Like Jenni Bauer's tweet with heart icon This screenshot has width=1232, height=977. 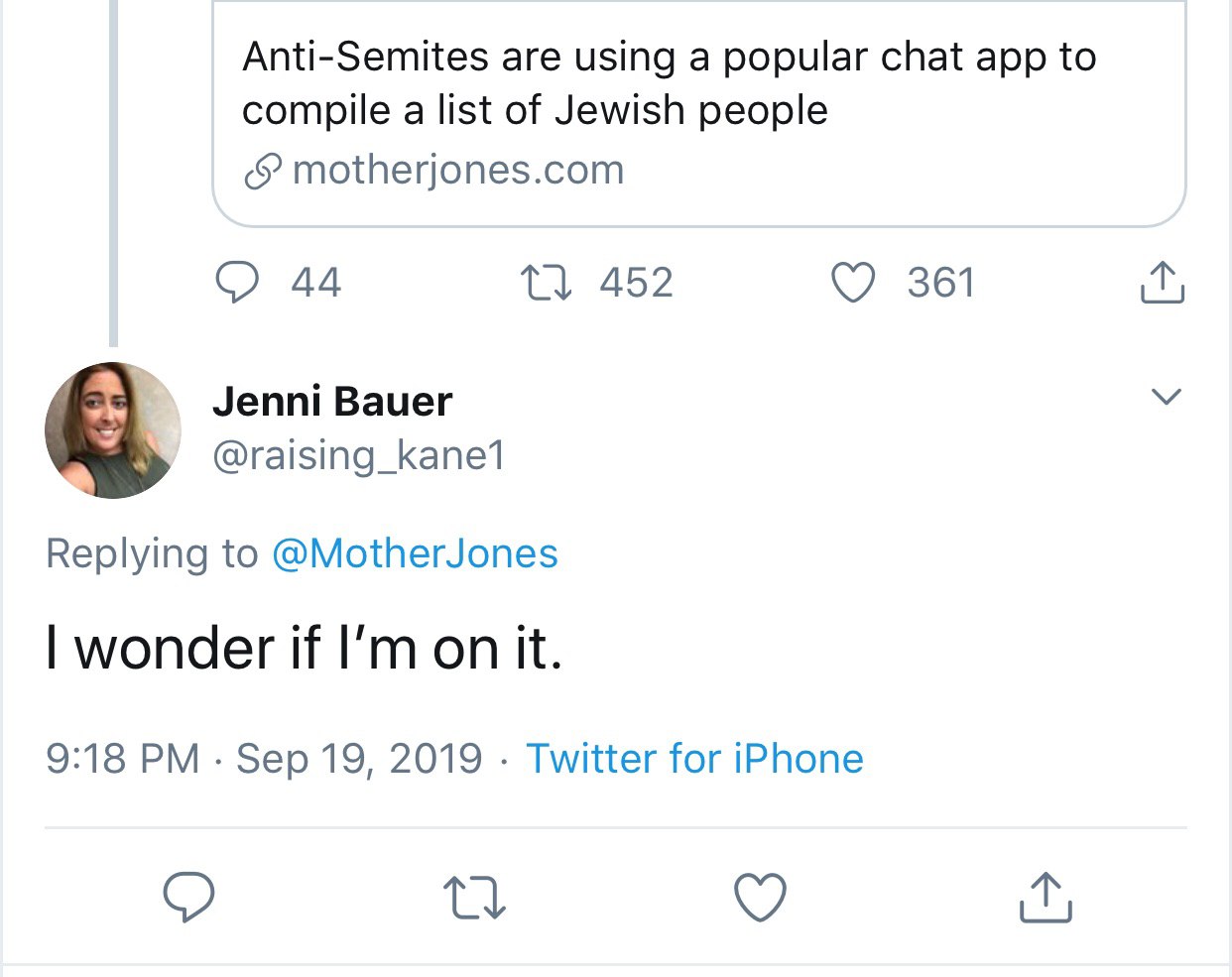point(760,897)
